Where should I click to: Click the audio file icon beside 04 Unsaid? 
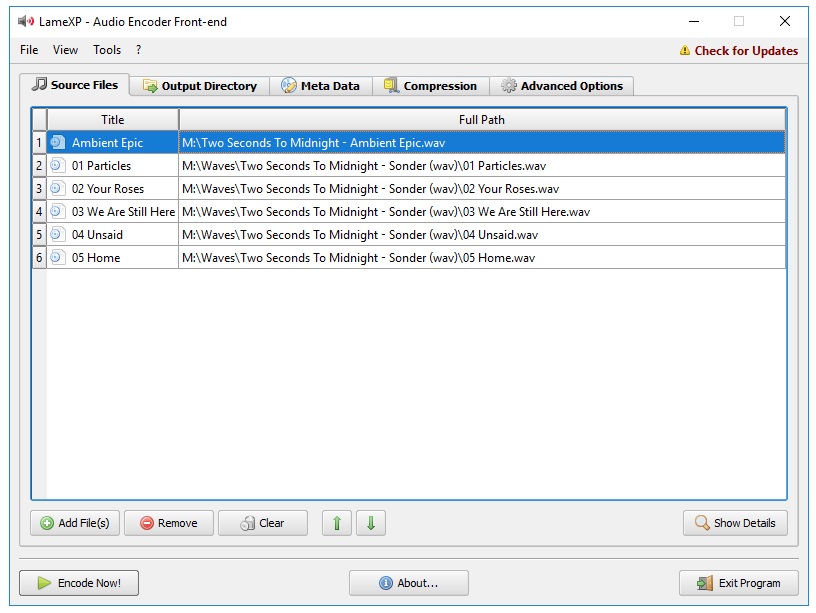(x=57, y=235)
